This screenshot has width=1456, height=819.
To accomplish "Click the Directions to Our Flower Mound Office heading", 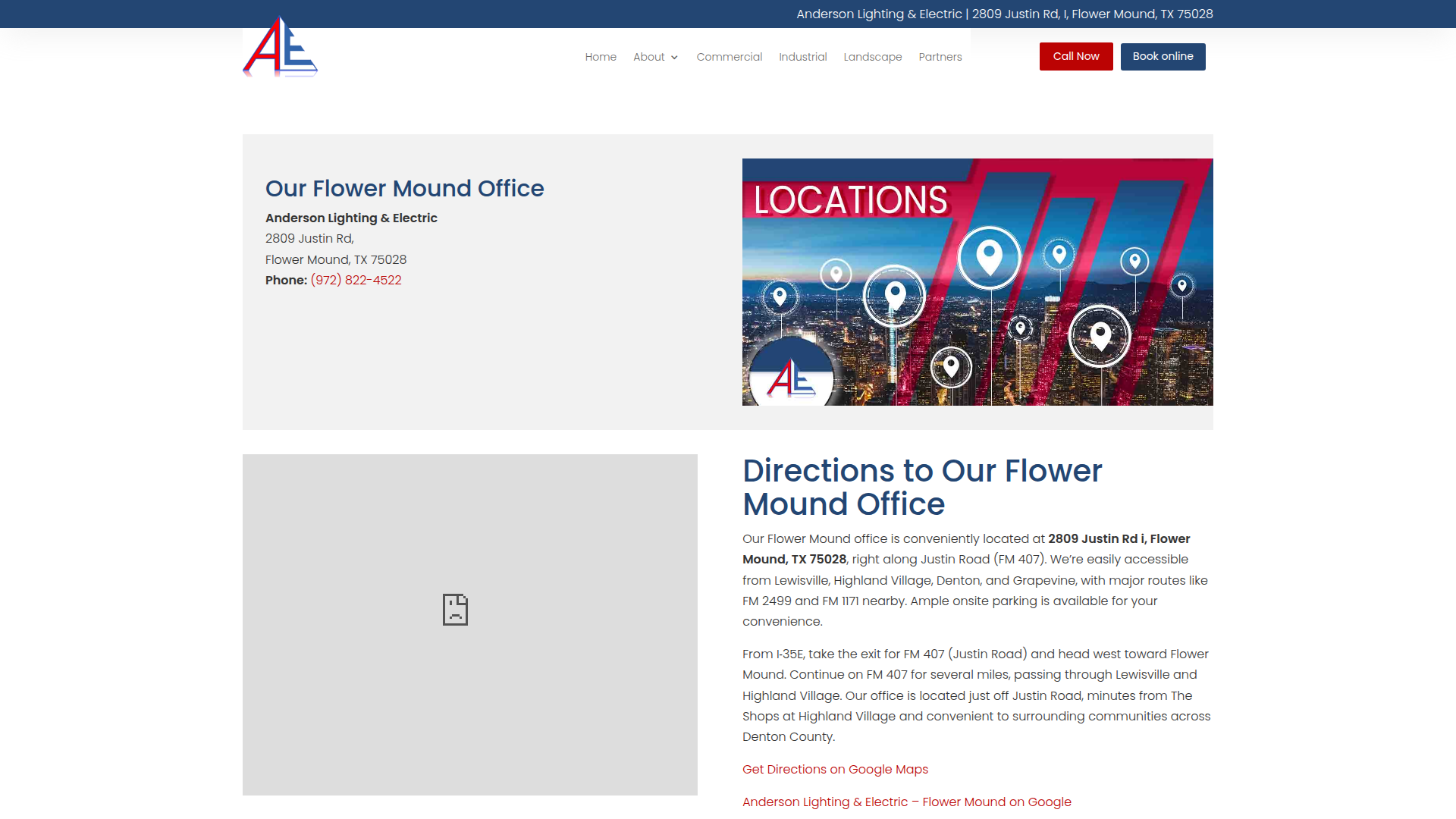I will point(922,487).
